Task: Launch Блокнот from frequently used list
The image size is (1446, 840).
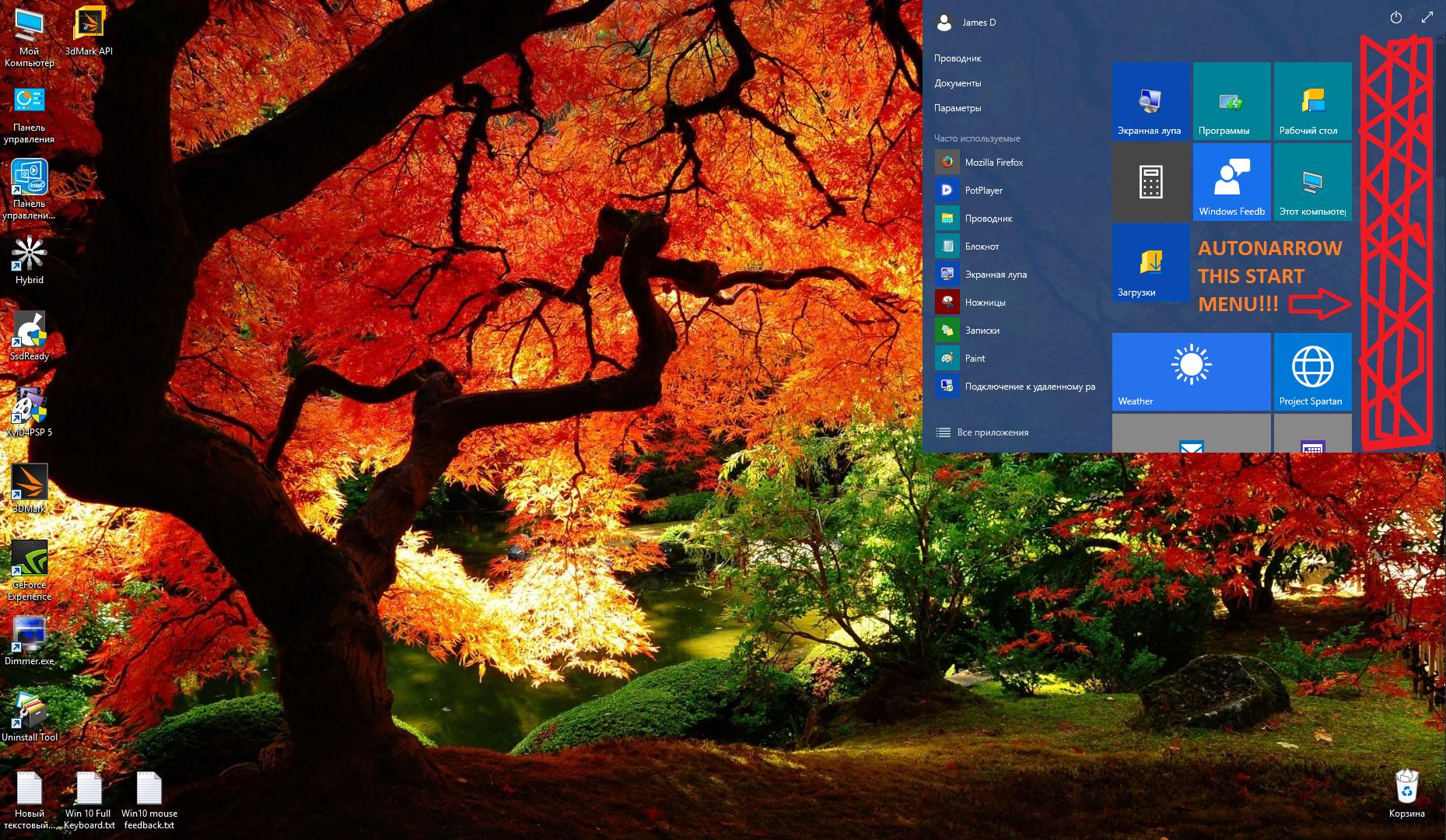Action: click(1017, 247)
